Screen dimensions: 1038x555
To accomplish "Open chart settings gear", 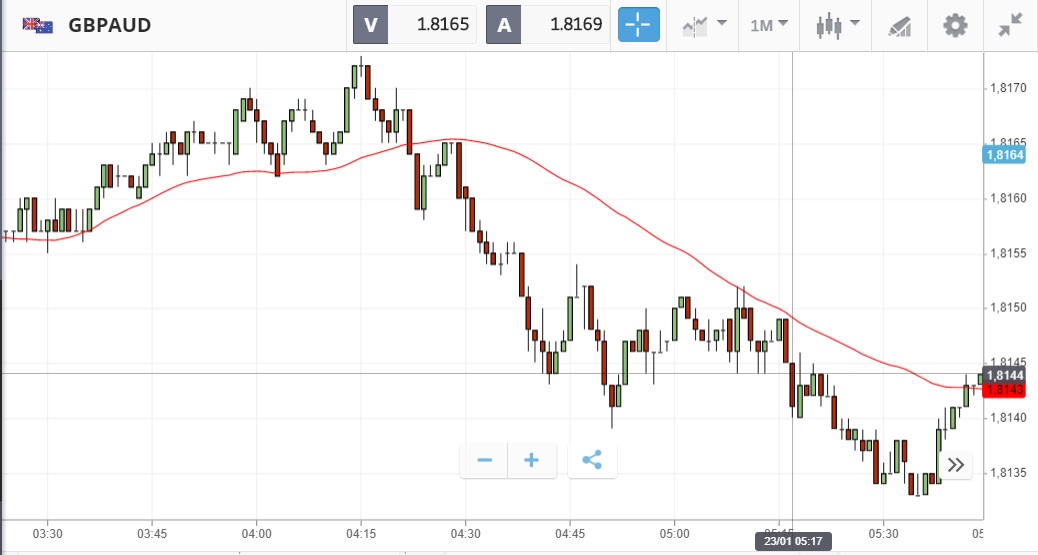I will point(956,25).
